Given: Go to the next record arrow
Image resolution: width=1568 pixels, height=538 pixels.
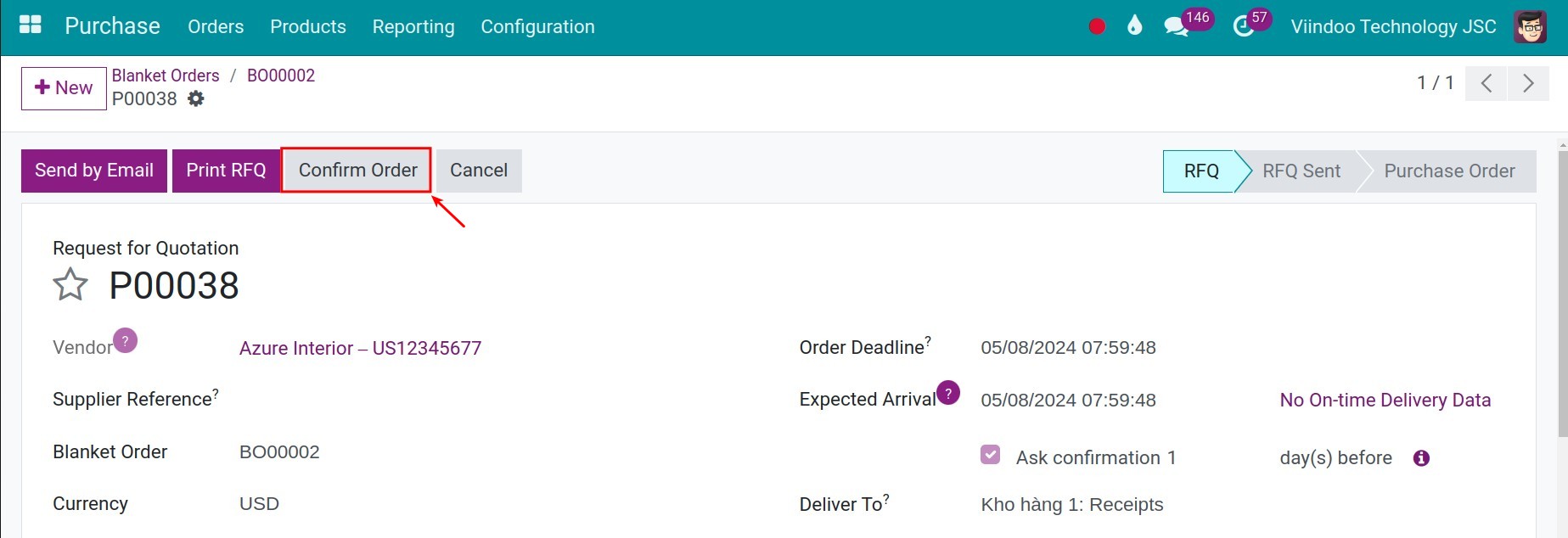Looking at the screenshot, I should (1528, 83).
